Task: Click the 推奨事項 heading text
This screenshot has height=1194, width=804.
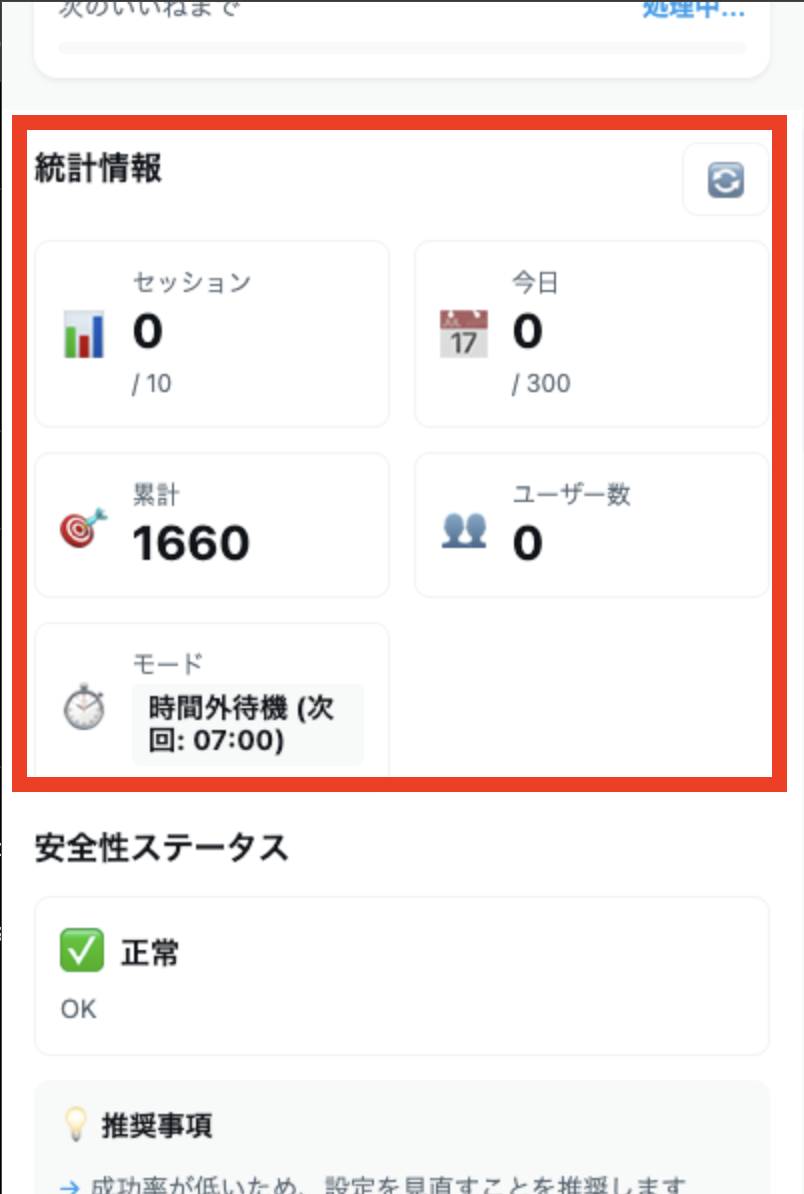Action: pyautogui.click(x=157, y=1127)
